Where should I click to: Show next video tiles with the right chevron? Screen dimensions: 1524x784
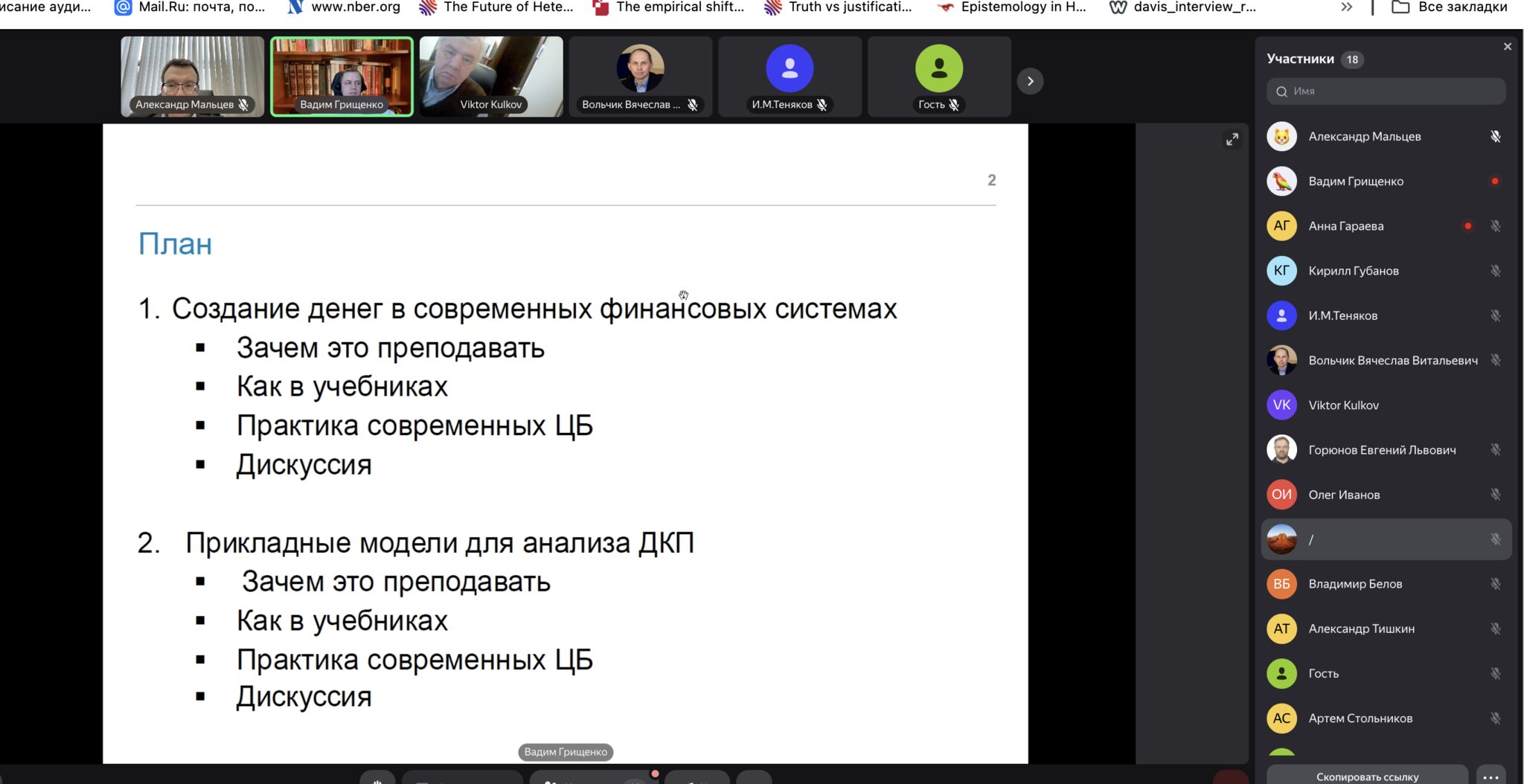coord(1030,81)
